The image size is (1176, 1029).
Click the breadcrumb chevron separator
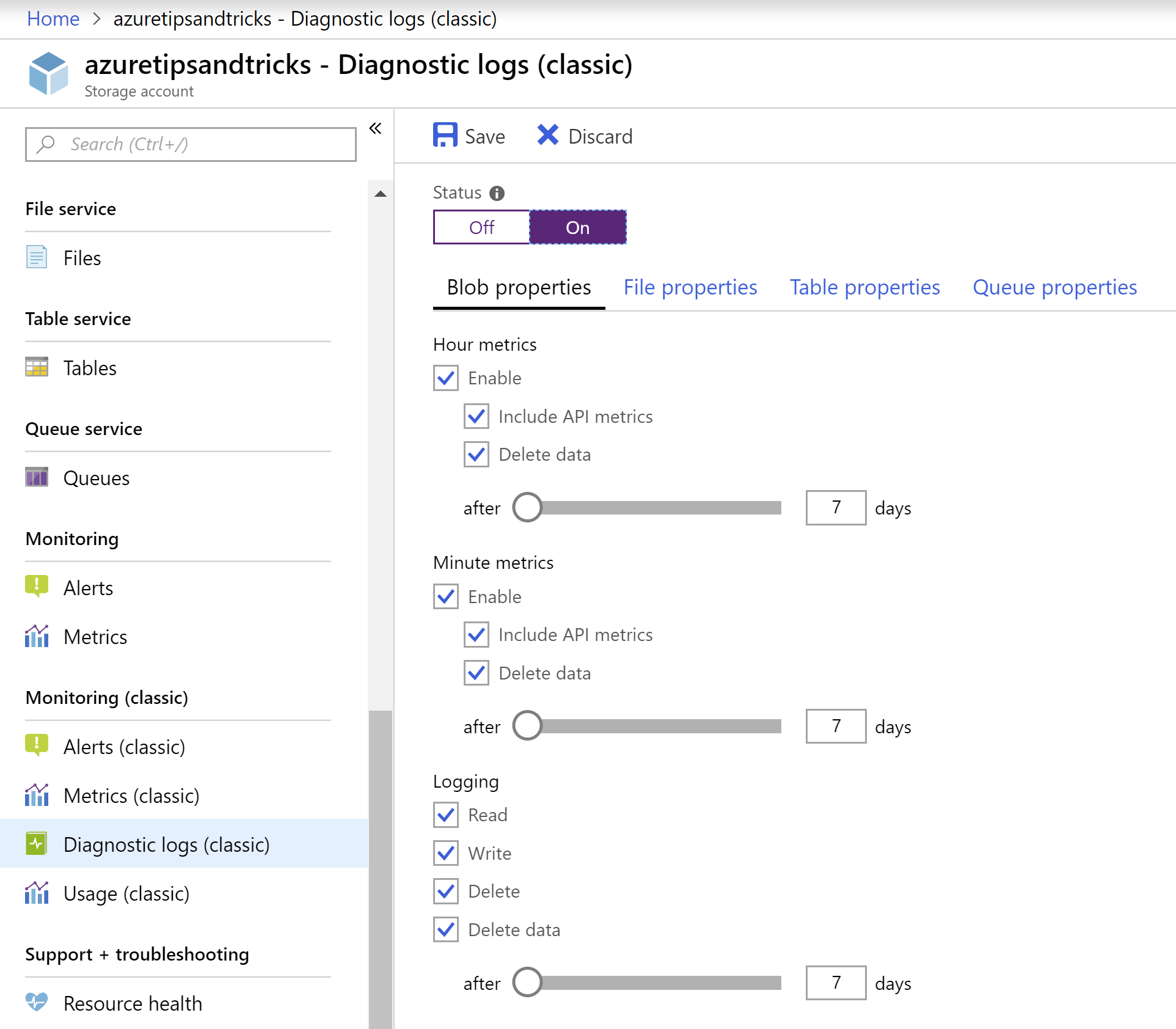97,19
